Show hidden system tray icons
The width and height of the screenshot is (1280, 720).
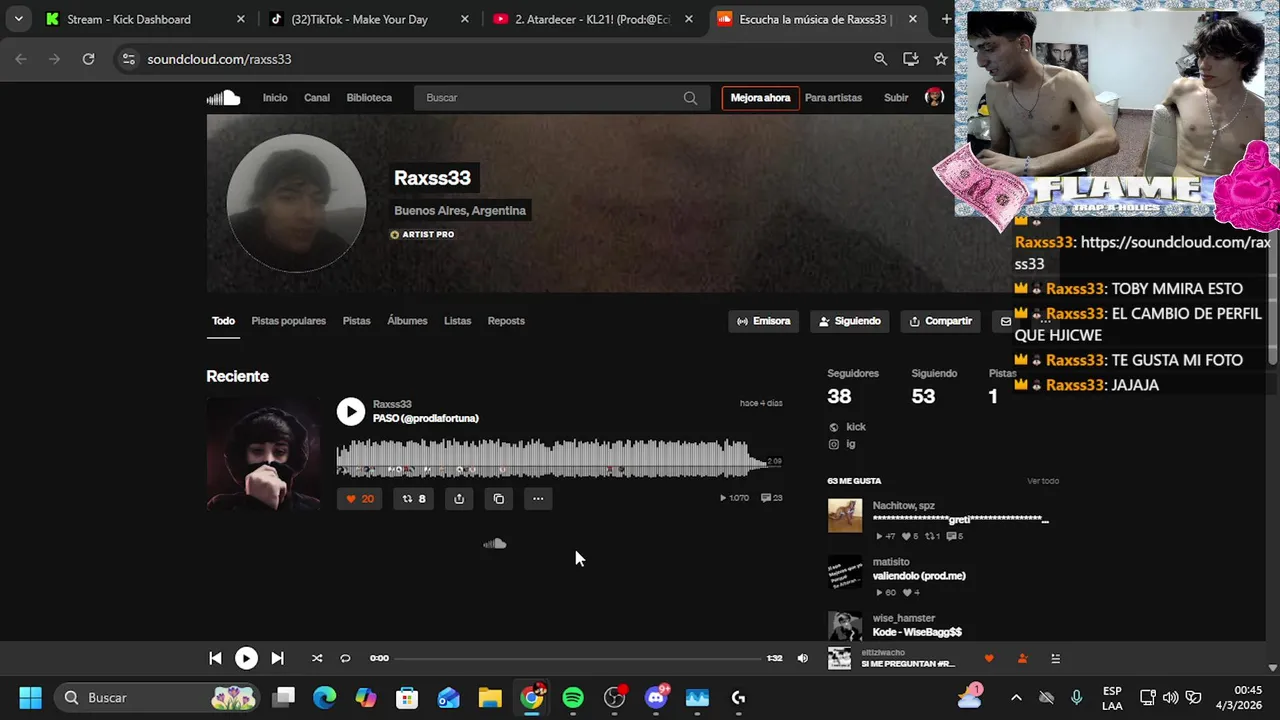click(x=1016, y=698)
